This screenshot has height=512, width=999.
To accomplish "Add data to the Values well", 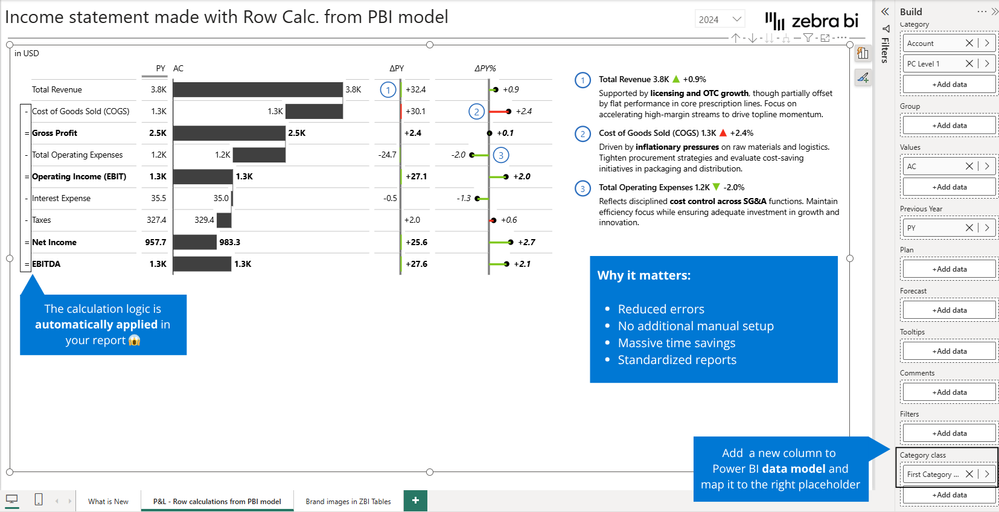I will click(949, 187).
